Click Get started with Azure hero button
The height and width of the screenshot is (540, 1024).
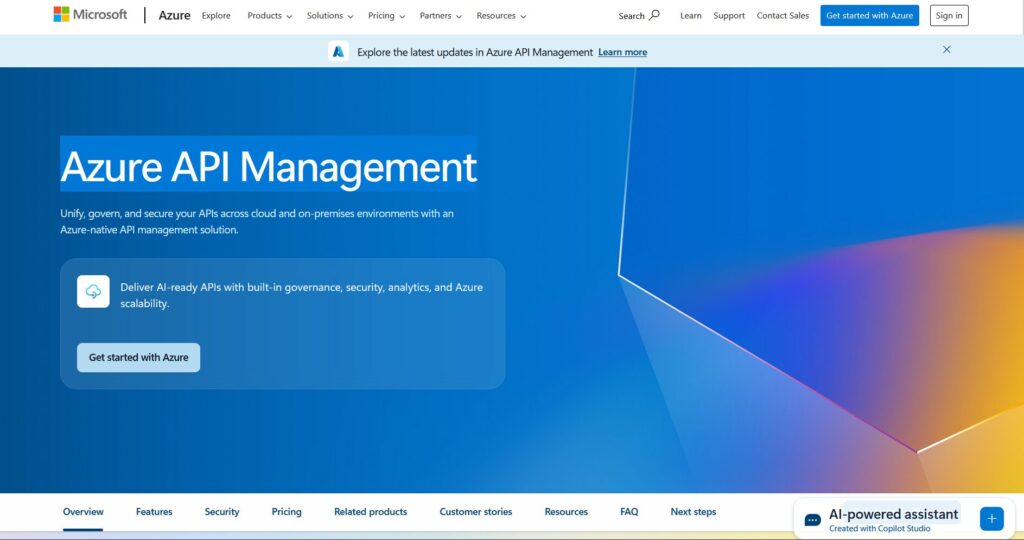tap(138, 358)
